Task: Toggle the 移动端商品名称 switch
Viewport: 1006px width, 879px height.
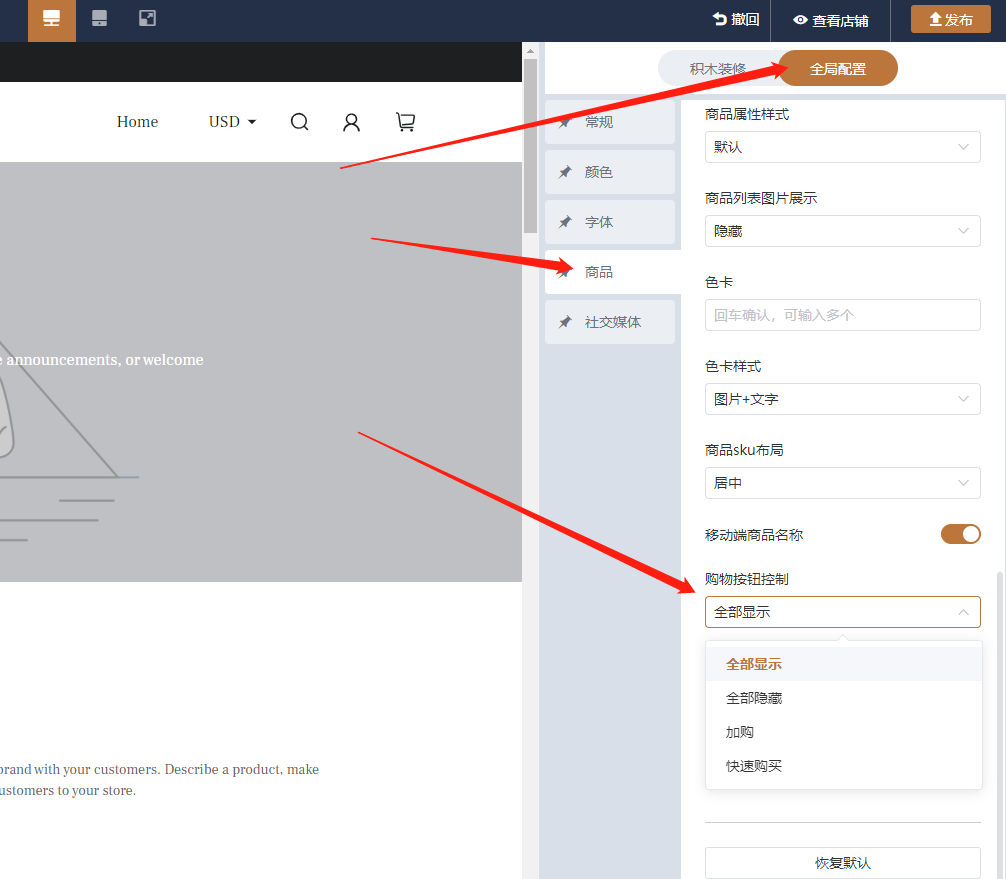Action: click(x=960, y=534)
